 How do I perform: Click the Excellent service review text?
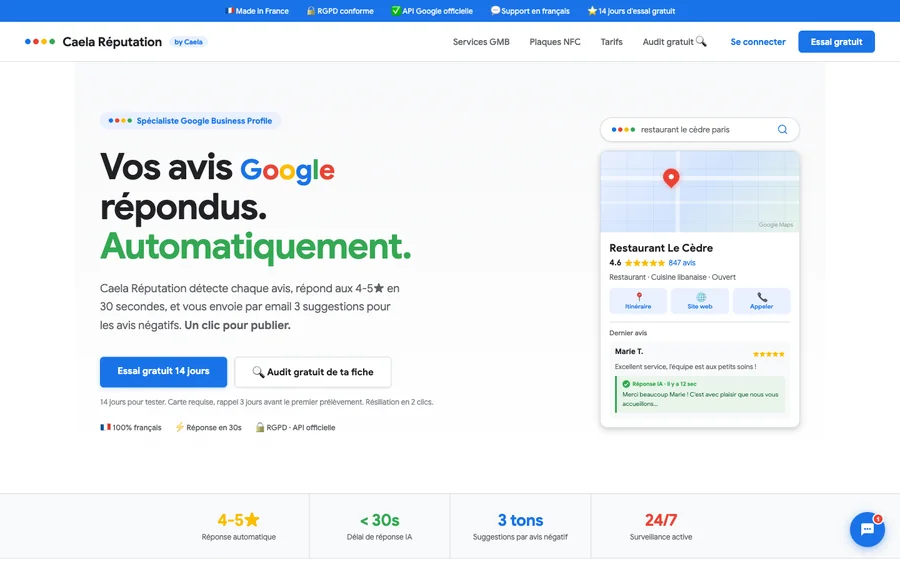tap(685, 367)
